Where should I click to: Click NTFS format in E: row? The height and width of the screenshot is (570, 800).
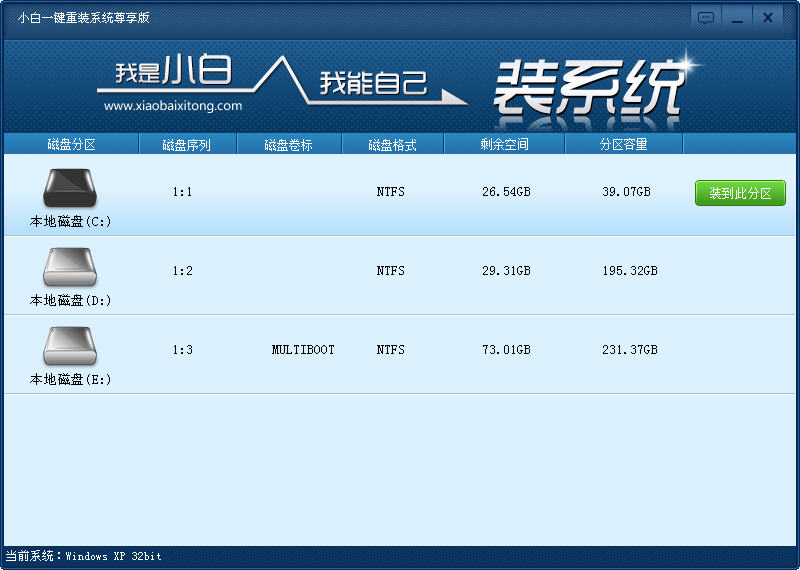click(391, 350)
